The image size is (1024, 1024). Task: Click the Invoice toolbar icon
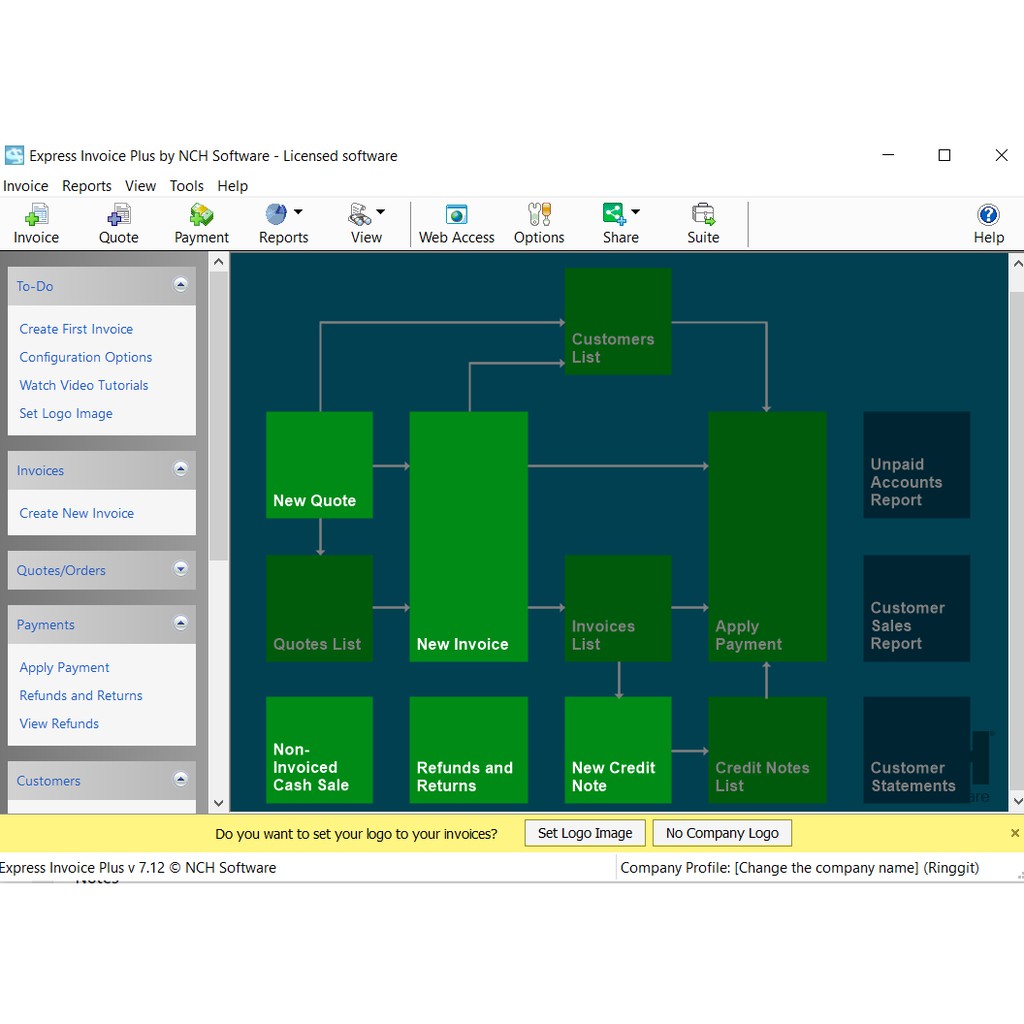point(36,215)
